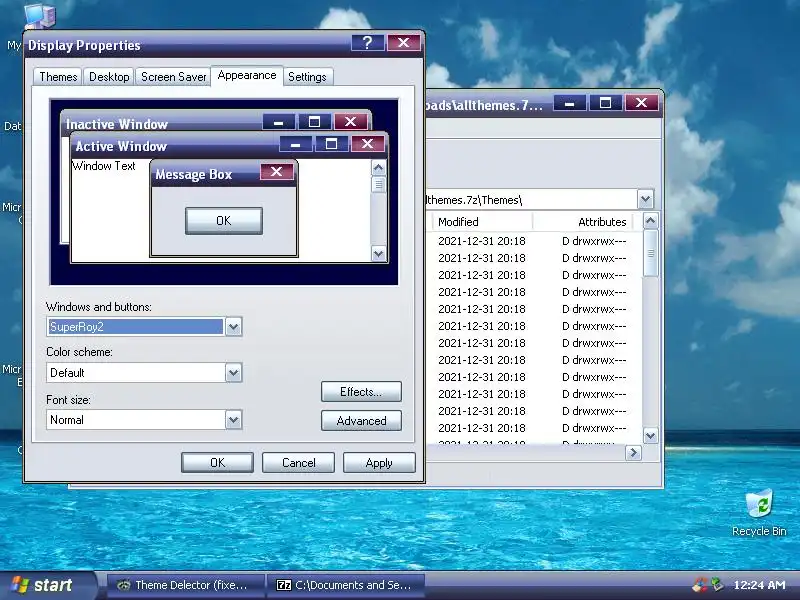
Task: Click the Windows security shield tray icon
Action: tap(700, 585)
